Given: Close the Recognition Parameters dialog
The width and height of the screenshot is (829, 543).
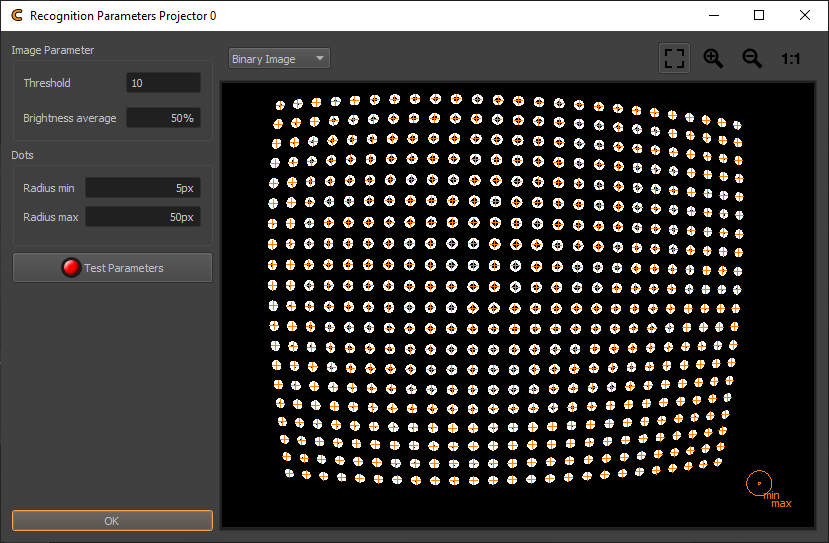Looking at the screenshot, I should click(x=805, y=16).
